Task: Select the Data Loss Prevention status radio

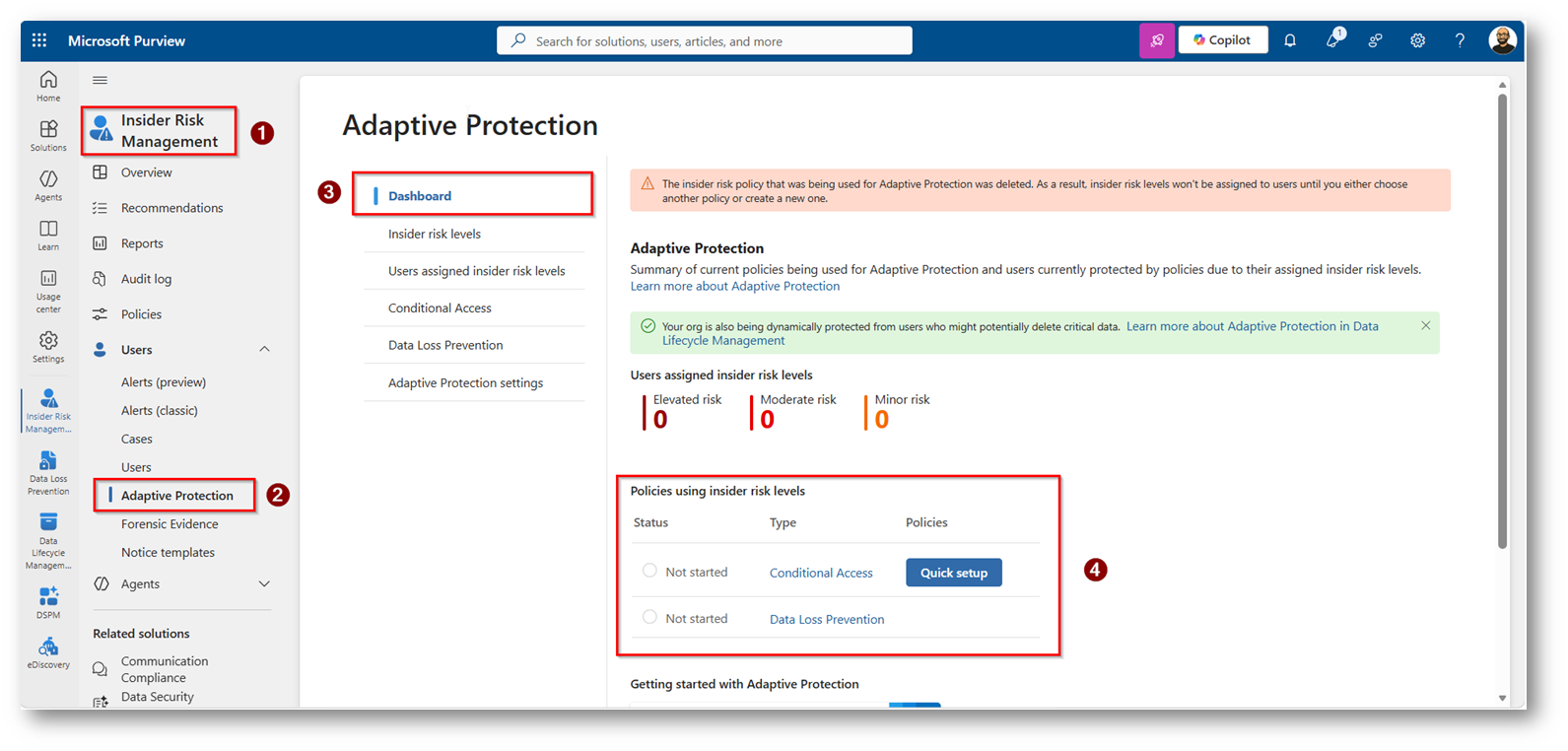Action: [649, 617]
